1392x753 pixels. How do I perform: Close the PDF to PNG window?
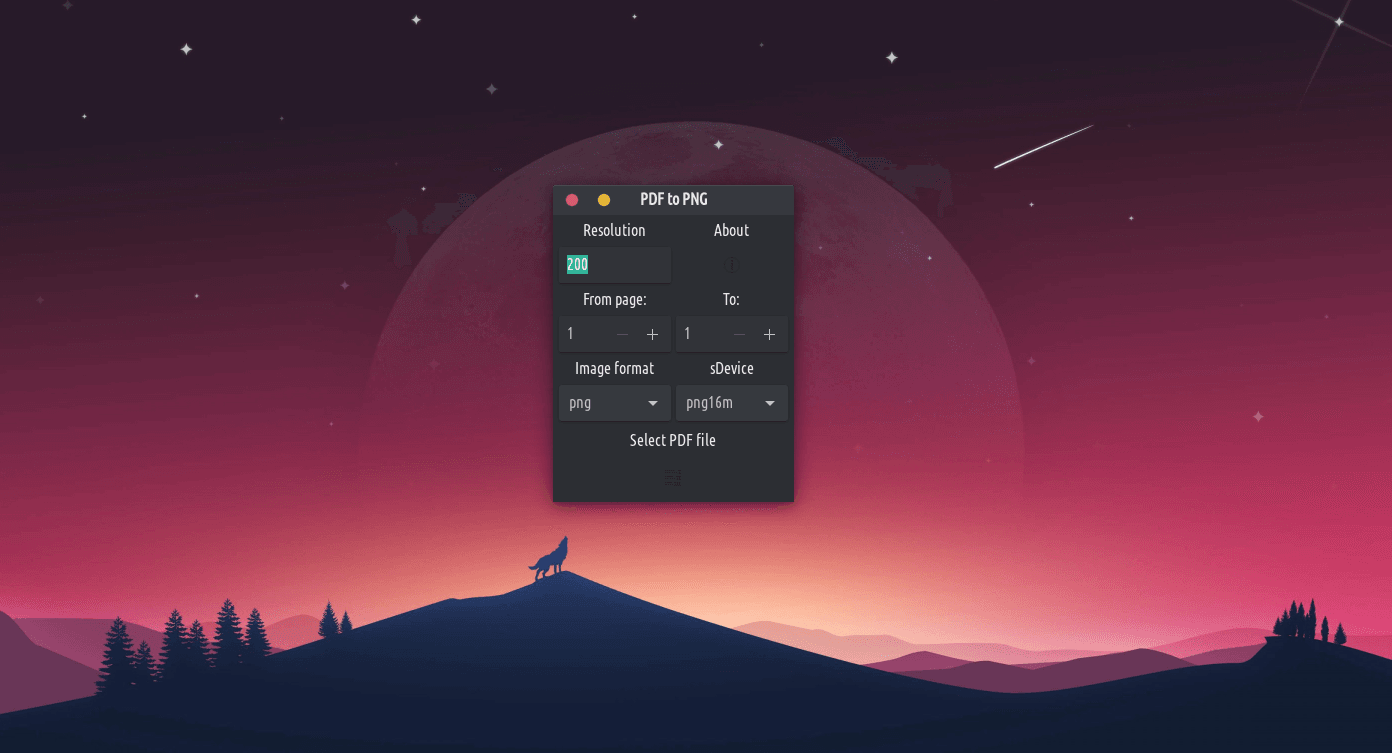572,200
